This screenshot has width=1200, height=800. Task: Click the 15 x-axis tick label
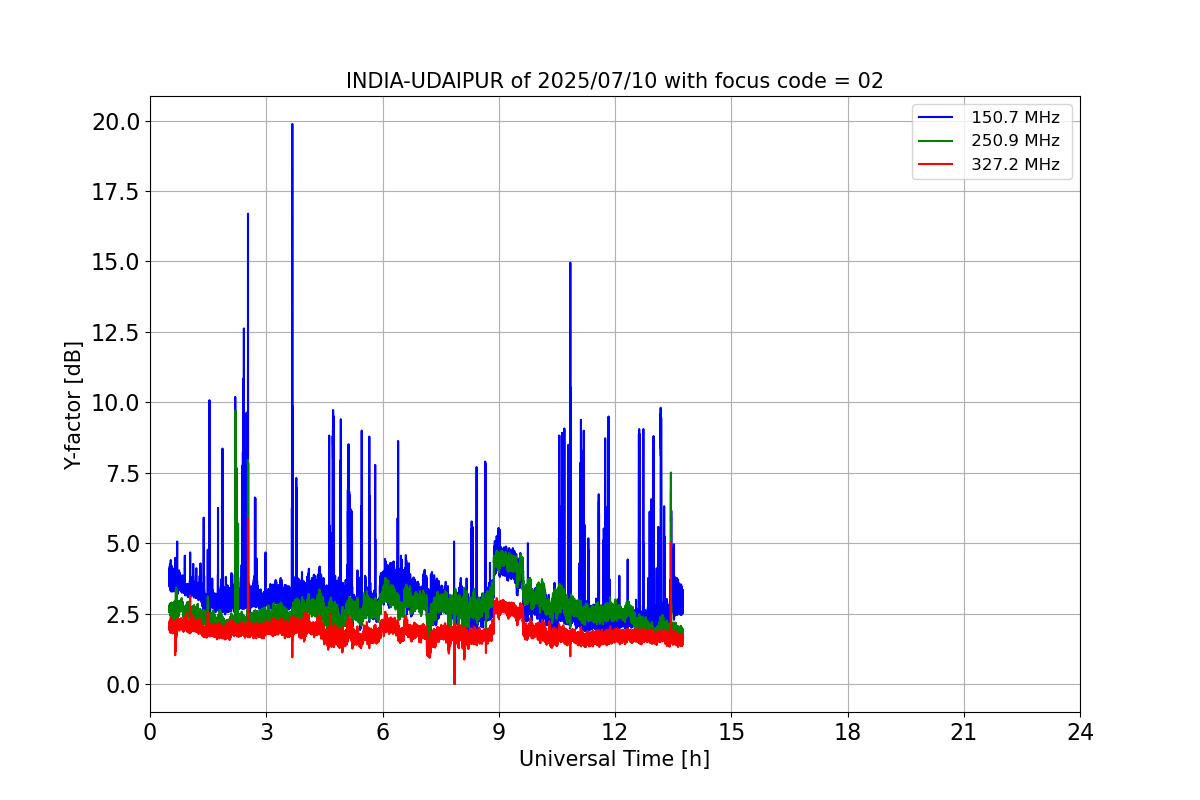(x=731, y=732)
